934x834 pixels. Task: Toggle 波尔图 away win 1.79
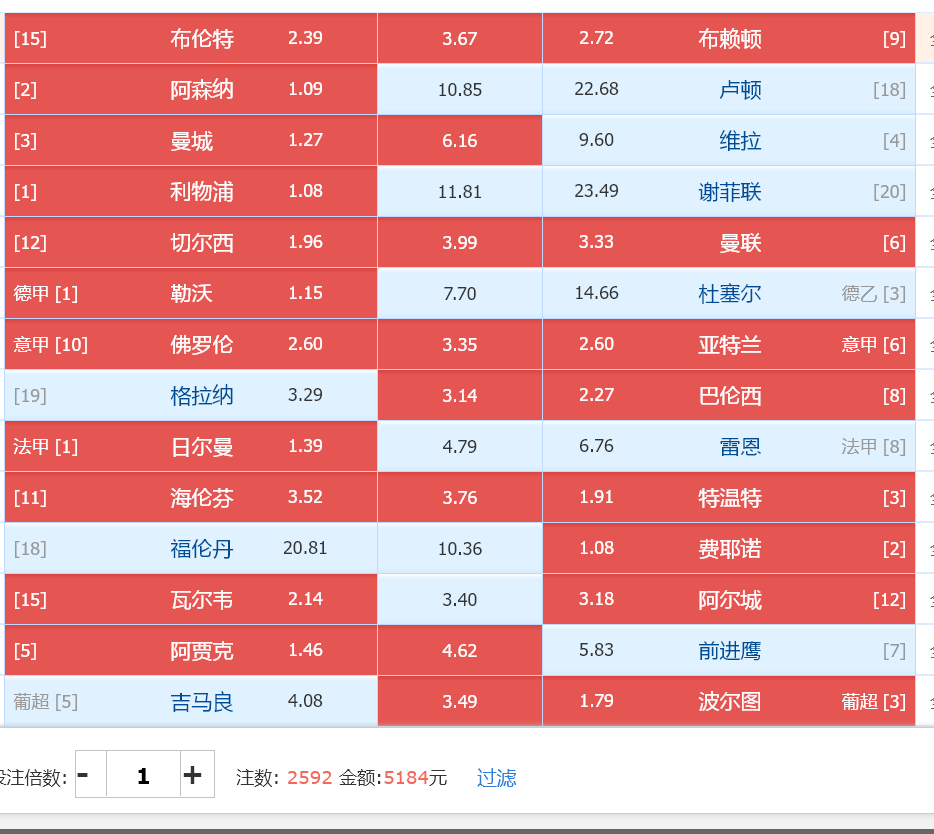coord(729,701)
